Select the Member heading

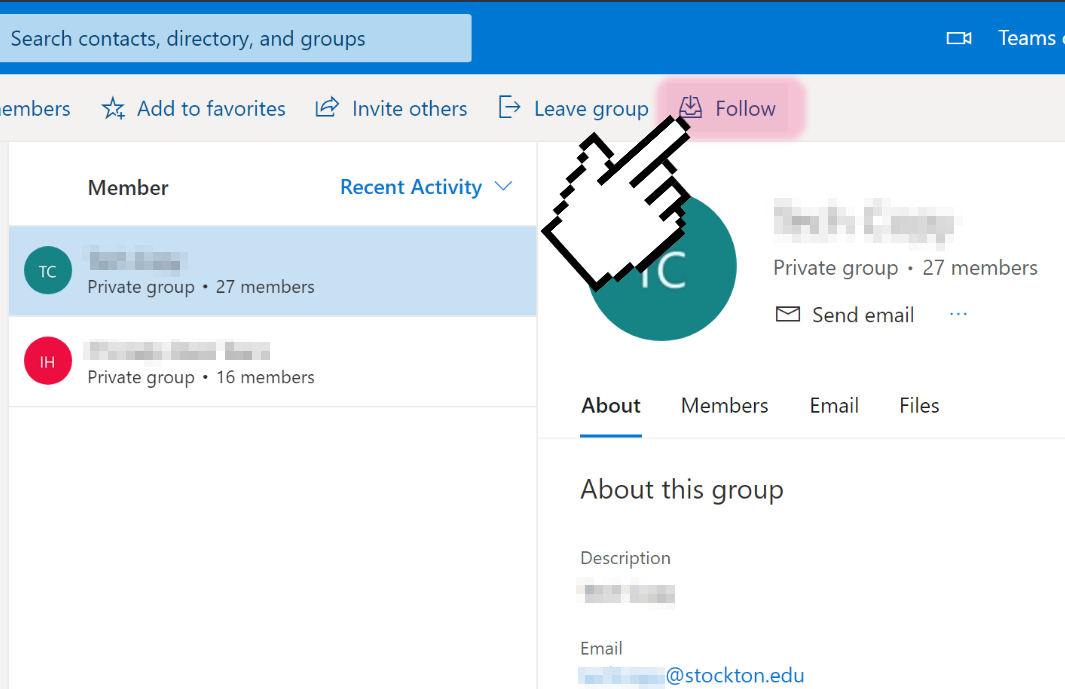point(128,188)
